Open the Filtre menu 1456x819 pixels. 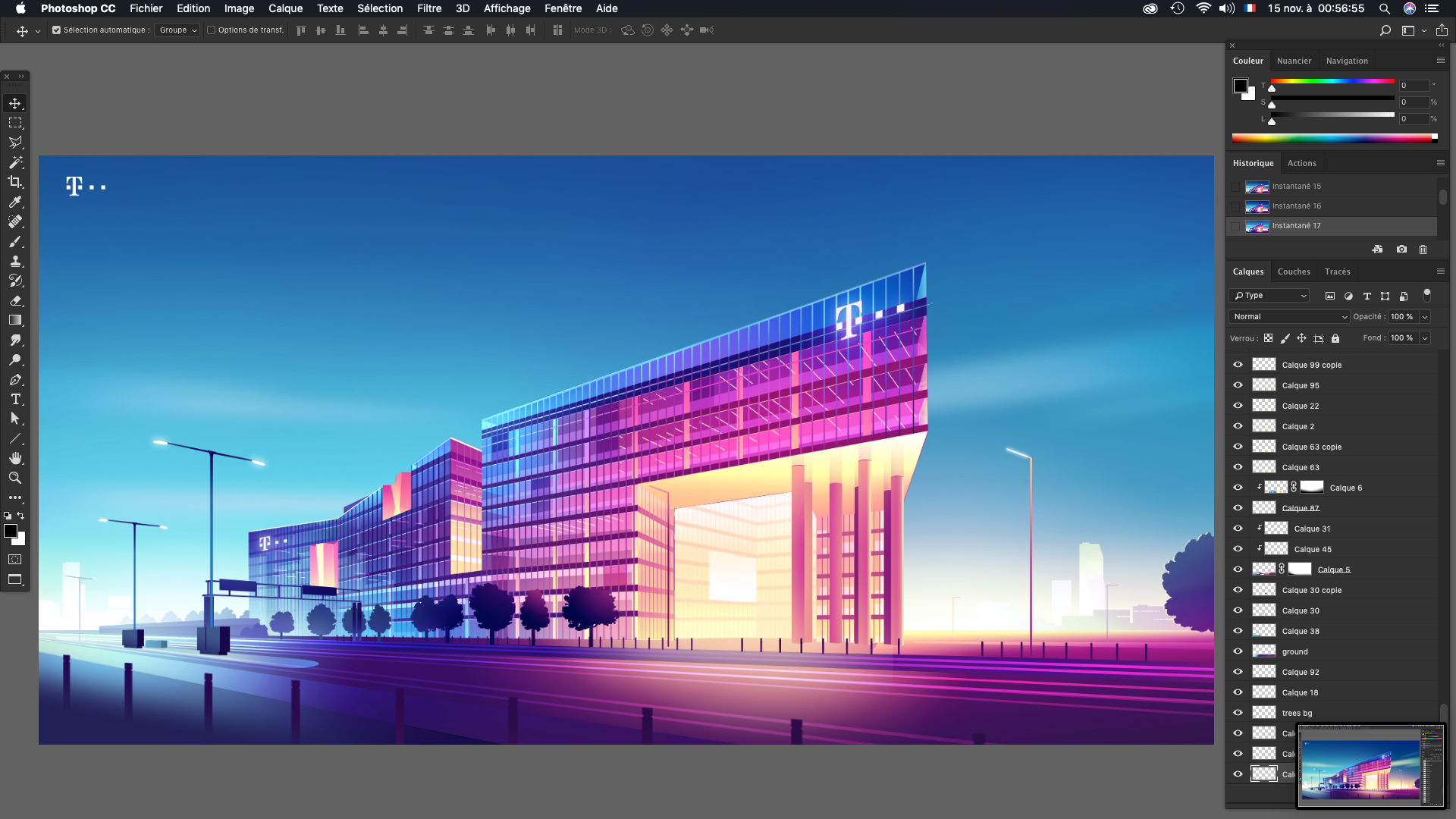click(x=428, y=8)
